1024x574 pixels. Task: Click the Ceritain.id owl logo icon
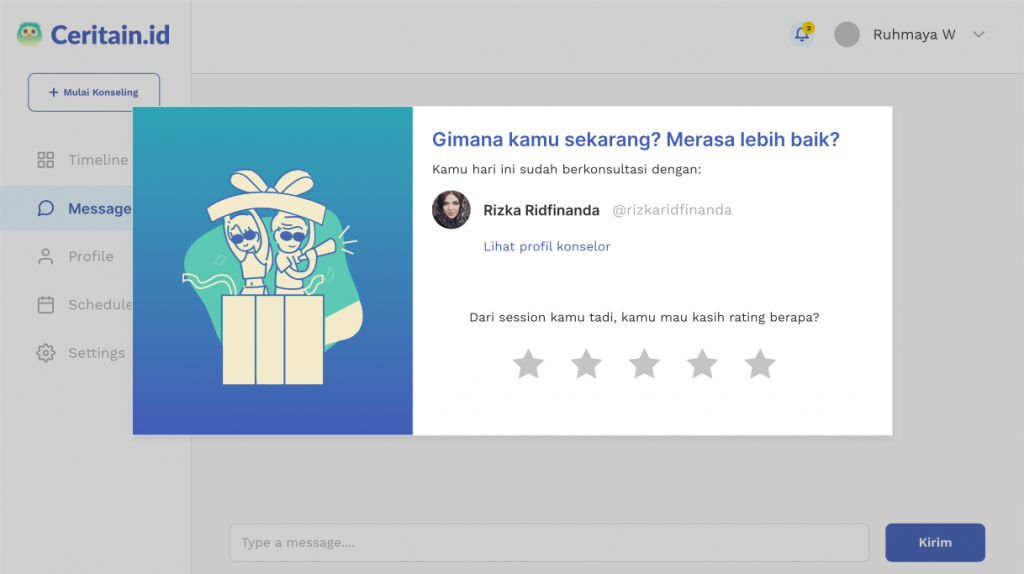(29, 34)
